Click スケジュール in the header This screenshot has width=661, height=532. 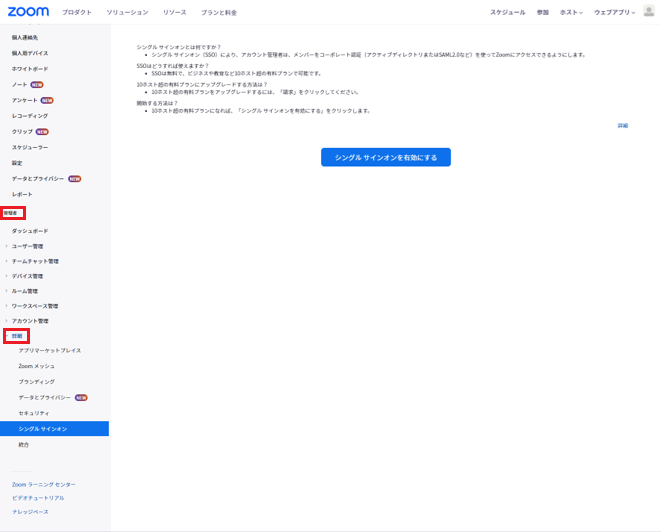(507, 12)
